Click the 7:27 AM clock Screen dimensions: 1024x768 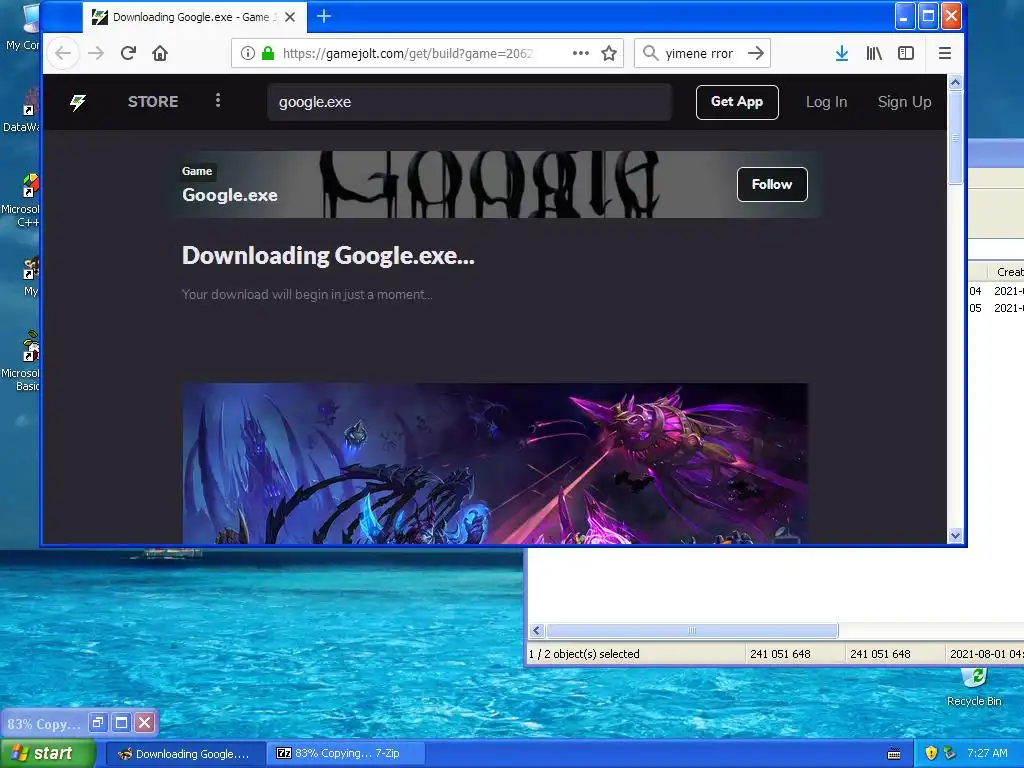pos(987,753)
